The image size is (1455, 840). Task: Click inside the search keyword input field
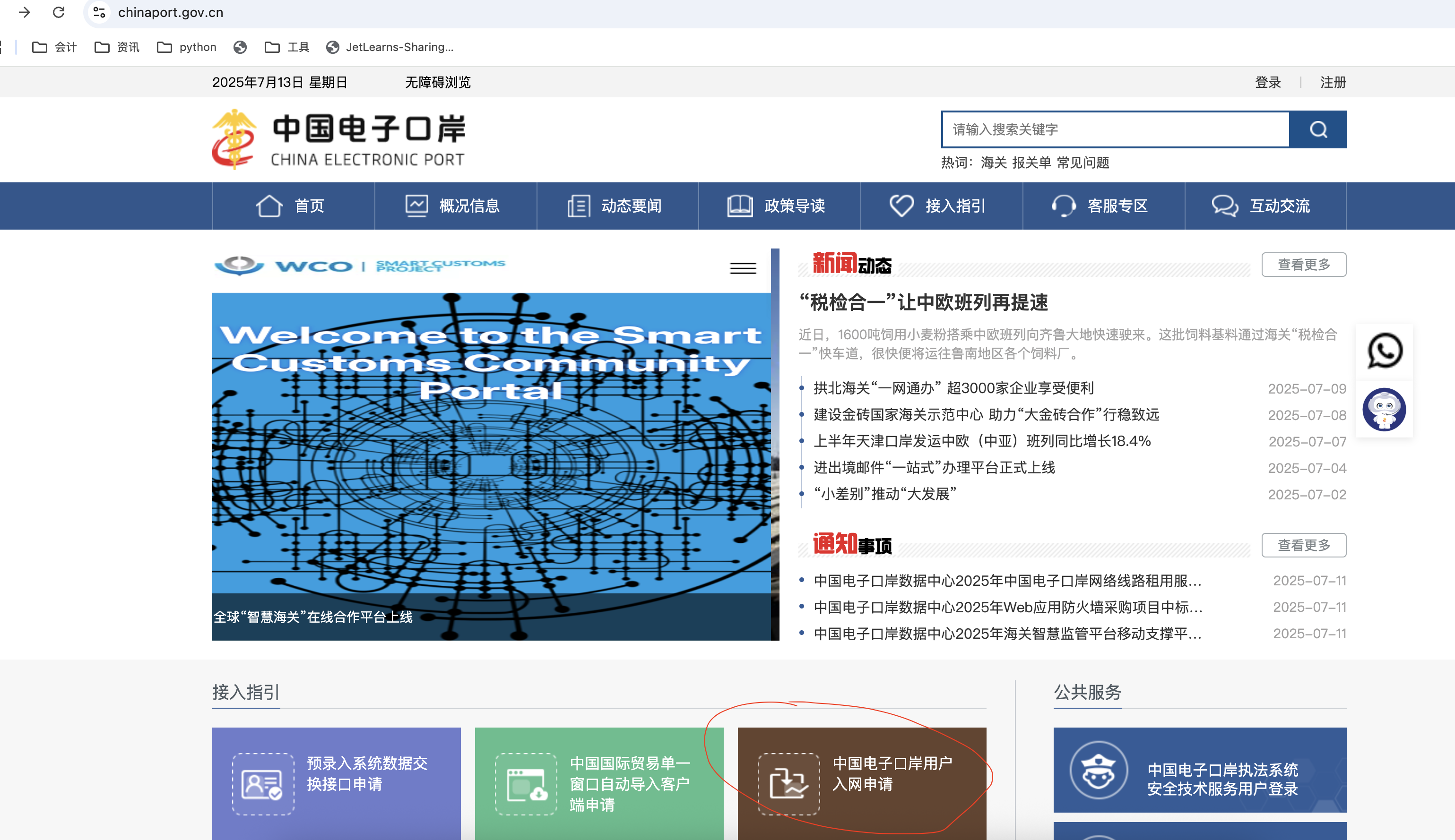tap(1114, 129)
